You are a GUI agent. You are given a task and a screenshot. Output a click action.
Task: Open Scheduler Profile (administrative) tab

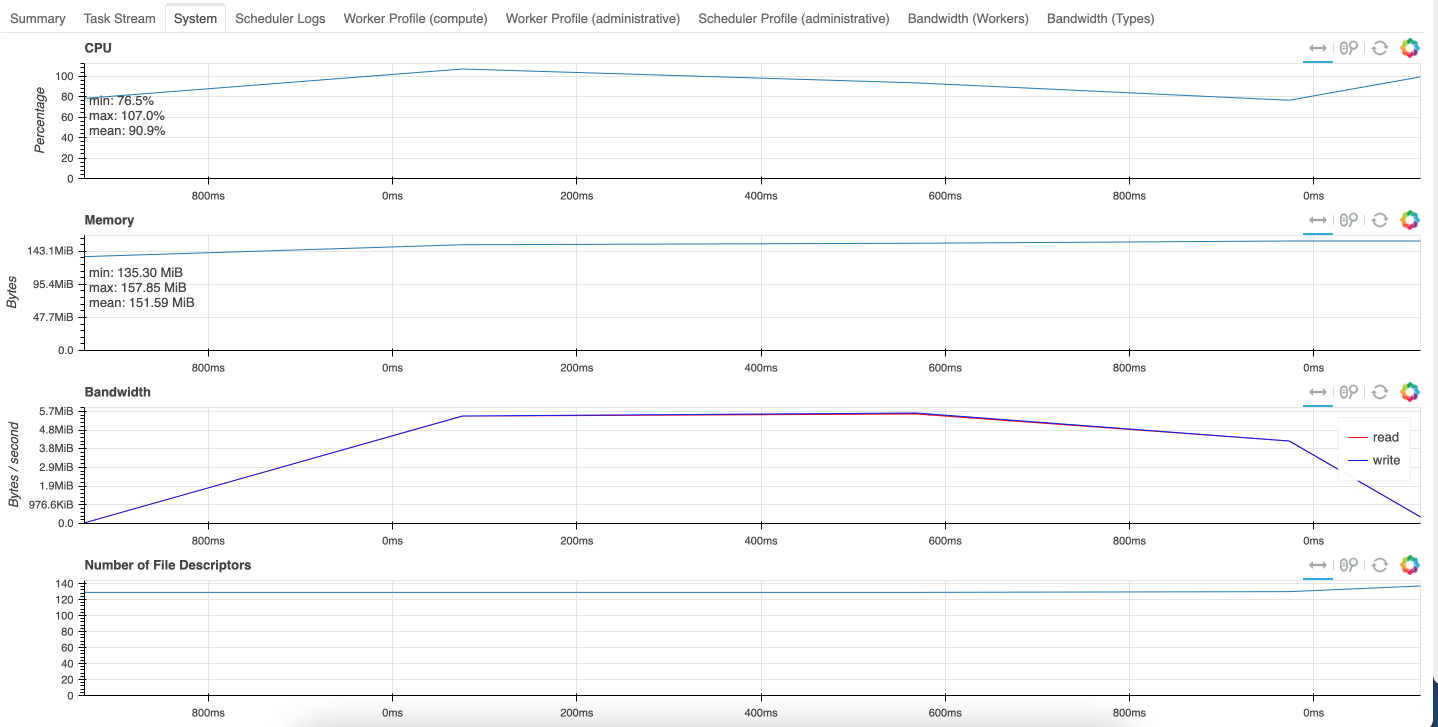click(793, 18)
